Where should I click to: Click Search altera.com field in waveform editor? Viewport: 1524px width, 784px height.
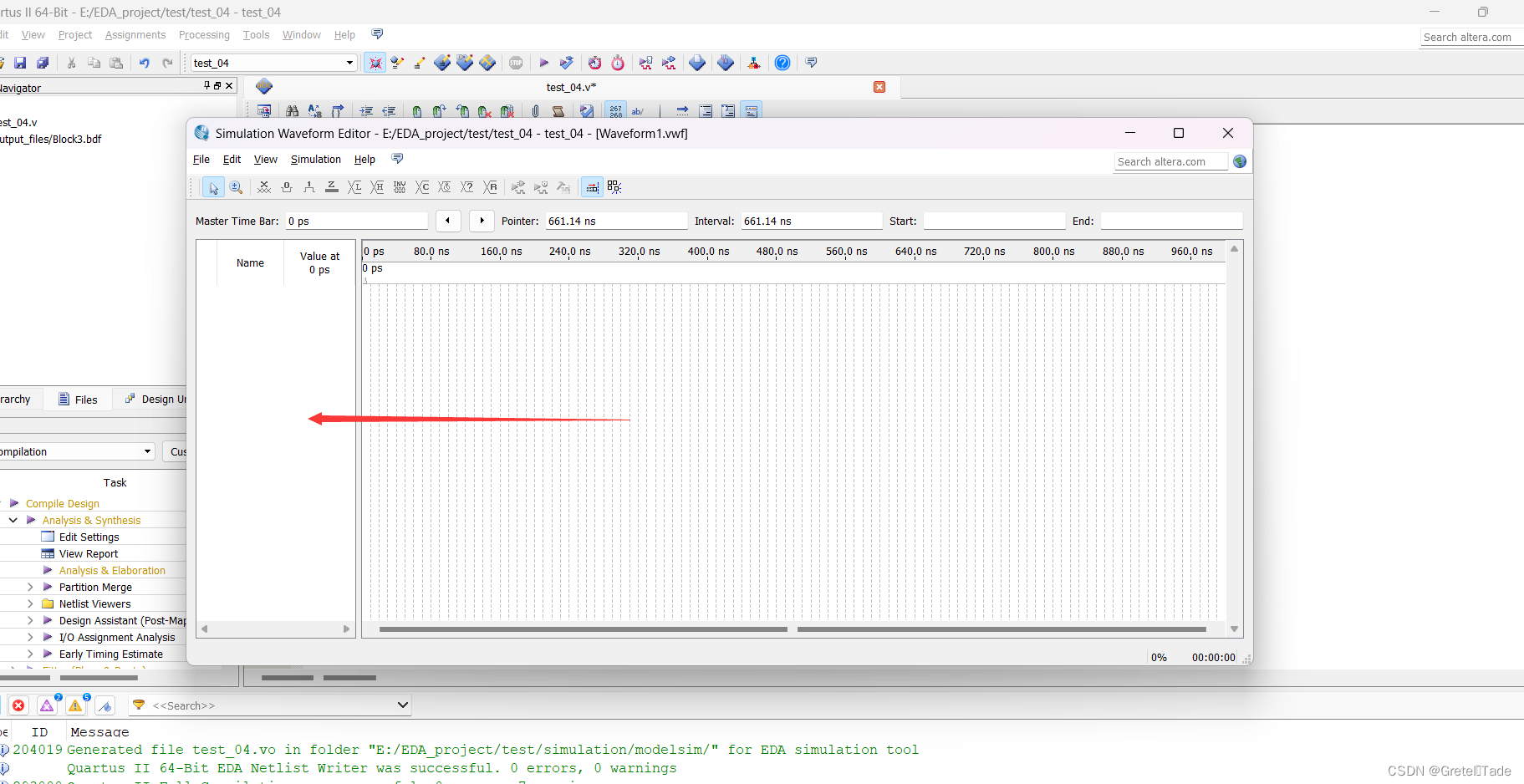1170,162
